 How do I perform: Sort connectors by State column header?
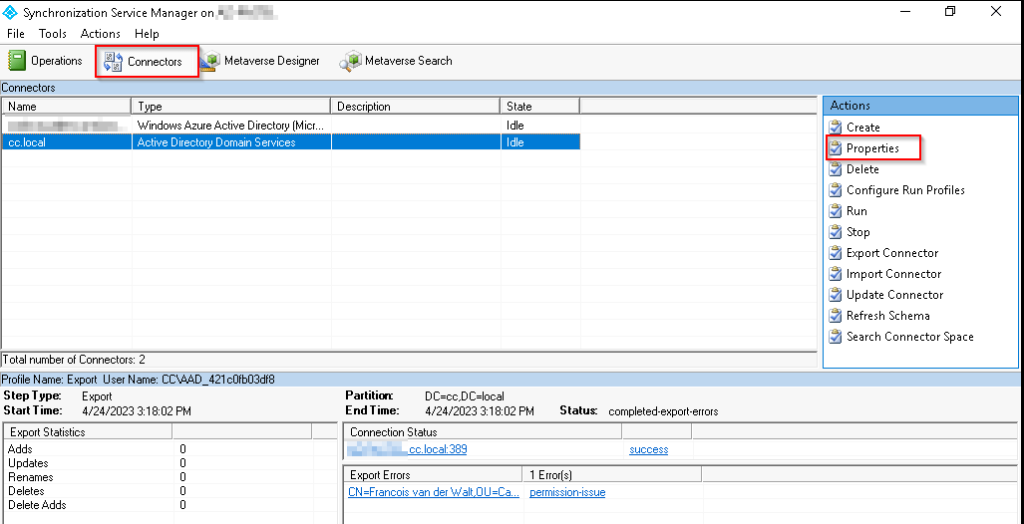(540, 106)
